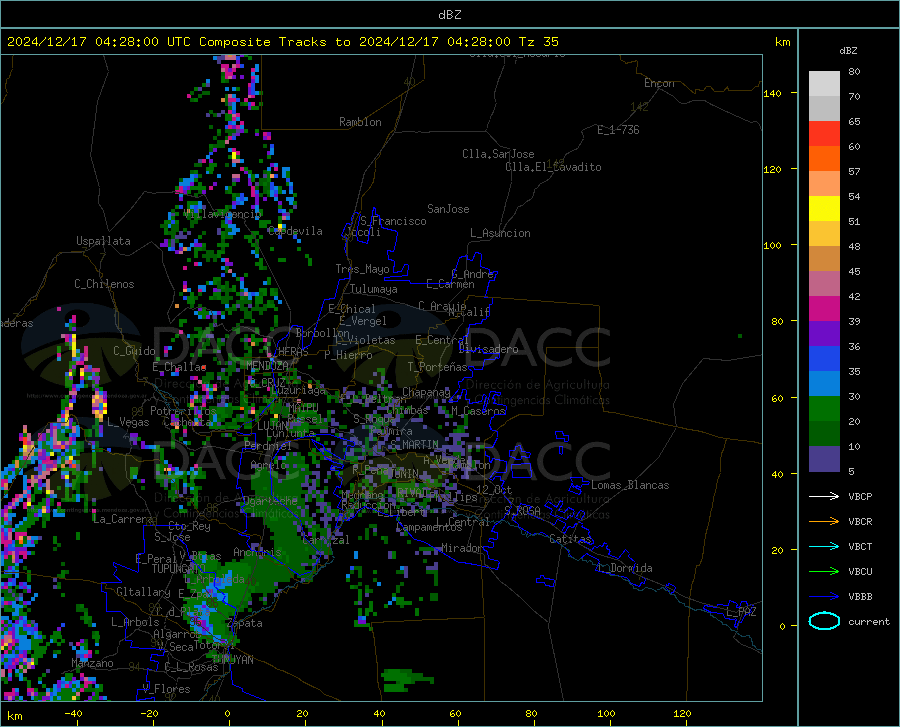
Task: Pick the dark green 20 dBZ band
Action: point(824,434)
